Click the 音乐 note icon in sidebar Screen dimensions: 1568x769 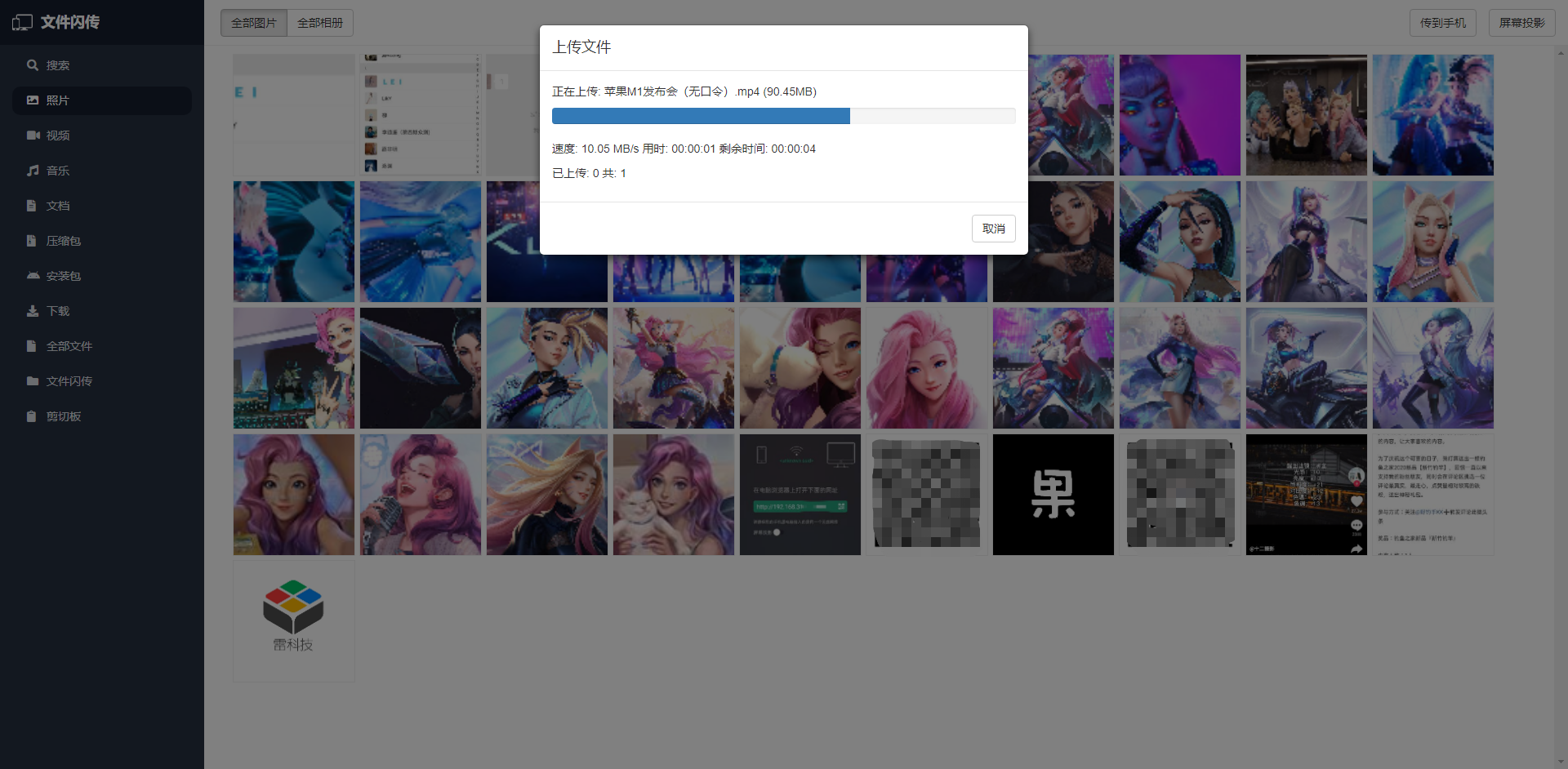[x=33, y=171]
